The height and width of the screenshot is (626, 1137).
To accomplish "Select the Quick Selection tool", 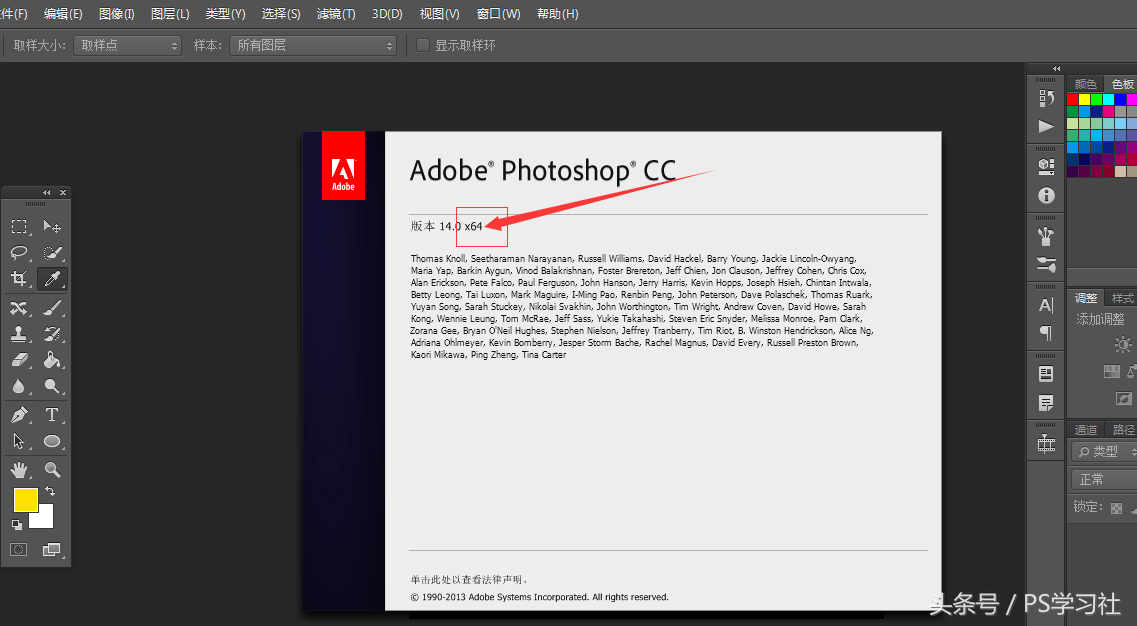I will point(51,253).
